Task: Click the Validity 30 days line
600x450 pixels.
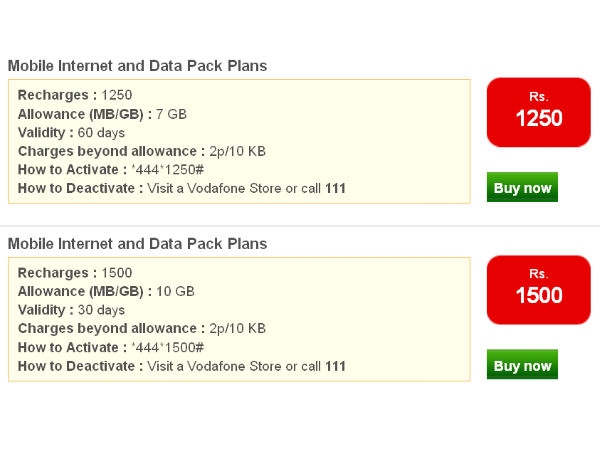Action: pos(71,310)
